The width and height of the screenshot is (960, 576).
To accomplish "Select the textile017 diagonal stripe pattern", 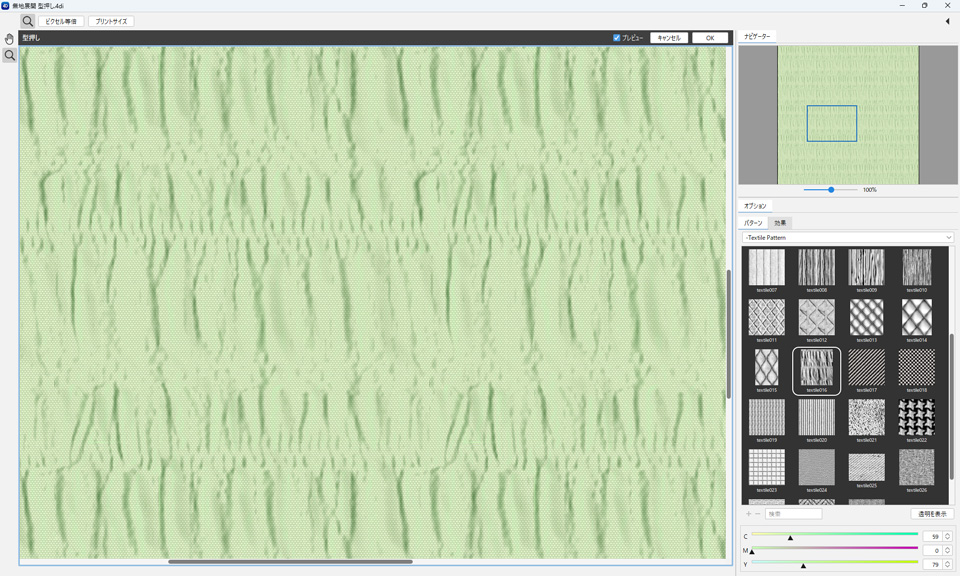I will coord(866,368).
